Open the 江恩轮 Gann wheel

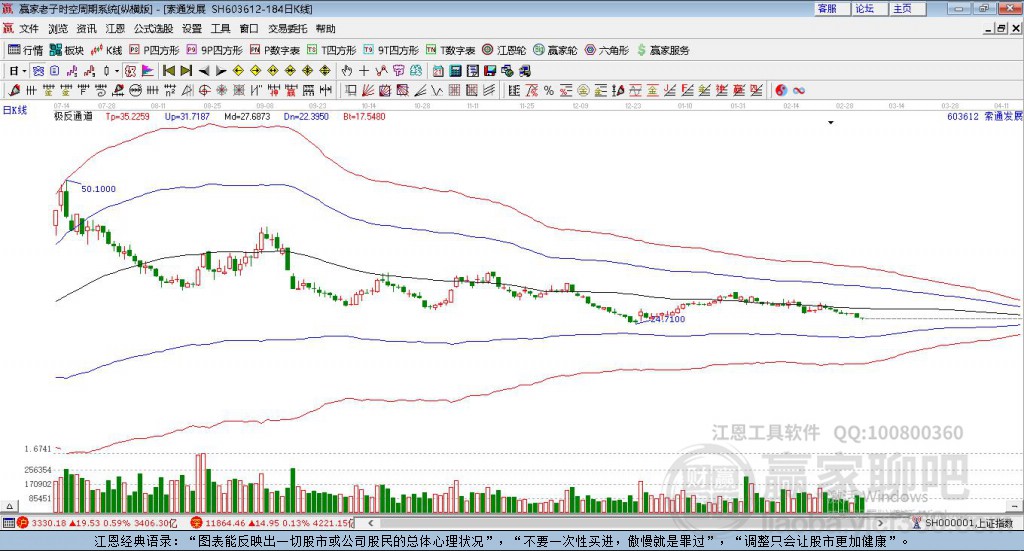[x=504, y=50]
